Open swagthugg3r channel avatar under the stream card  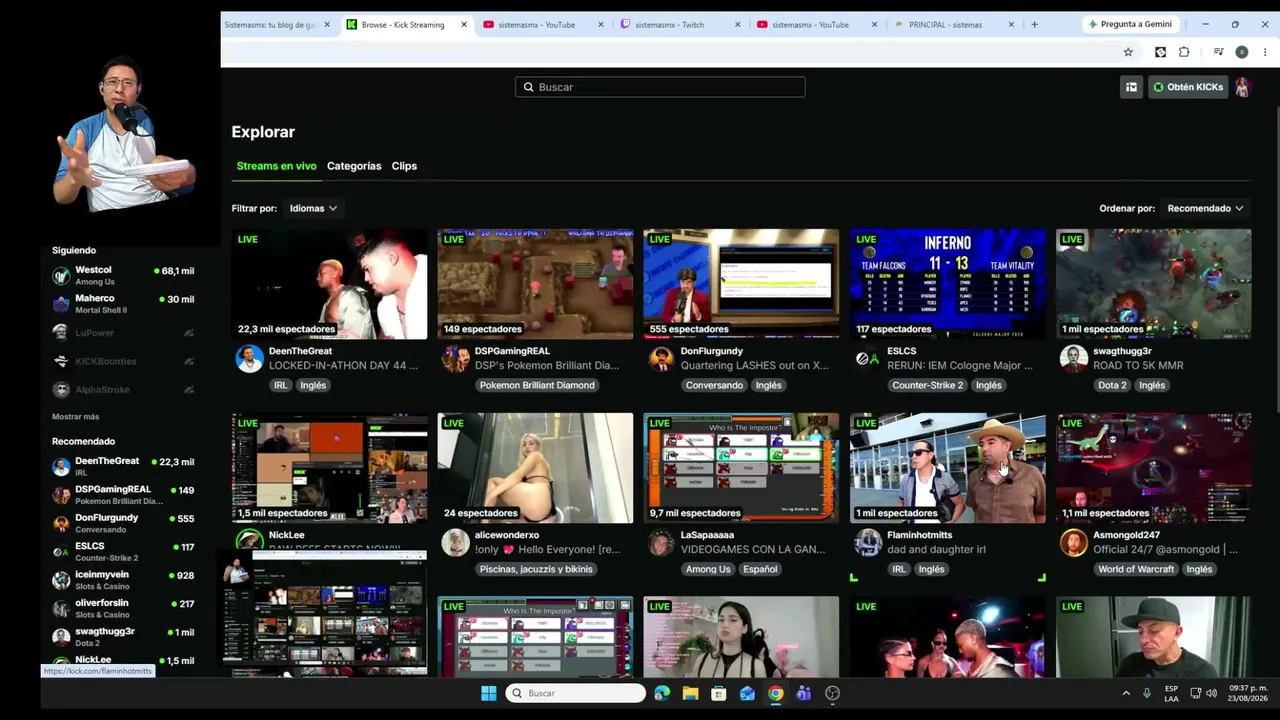coord(1073,359)
